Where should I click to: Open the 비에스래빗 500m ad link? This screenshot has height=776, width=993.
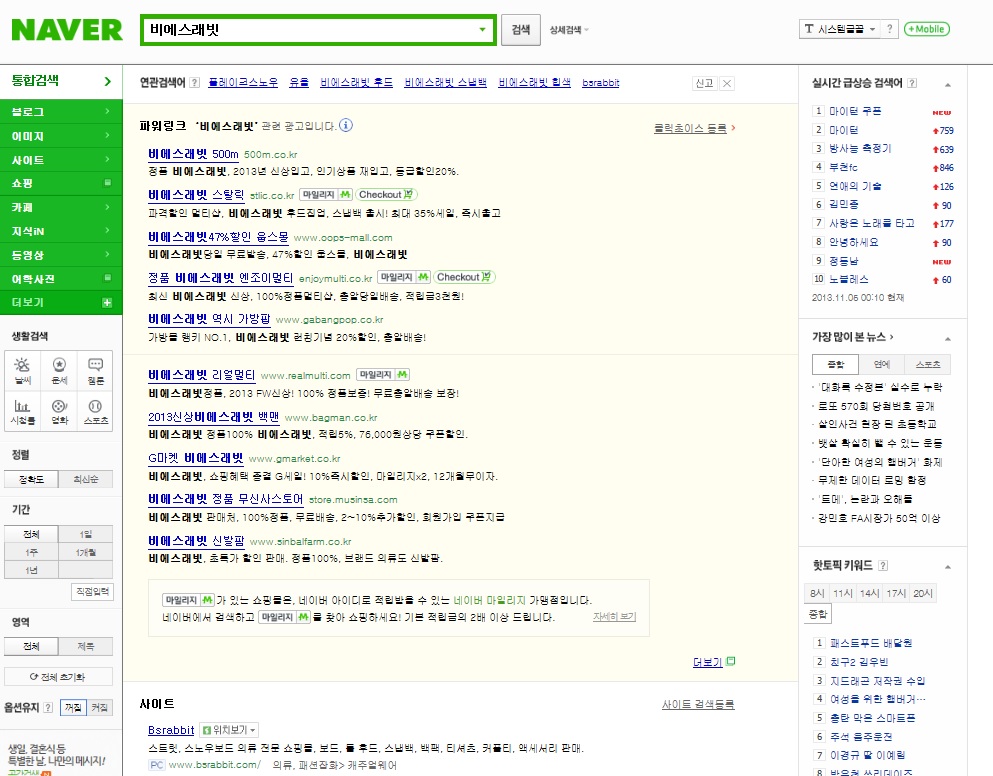(x=193, y=154)
